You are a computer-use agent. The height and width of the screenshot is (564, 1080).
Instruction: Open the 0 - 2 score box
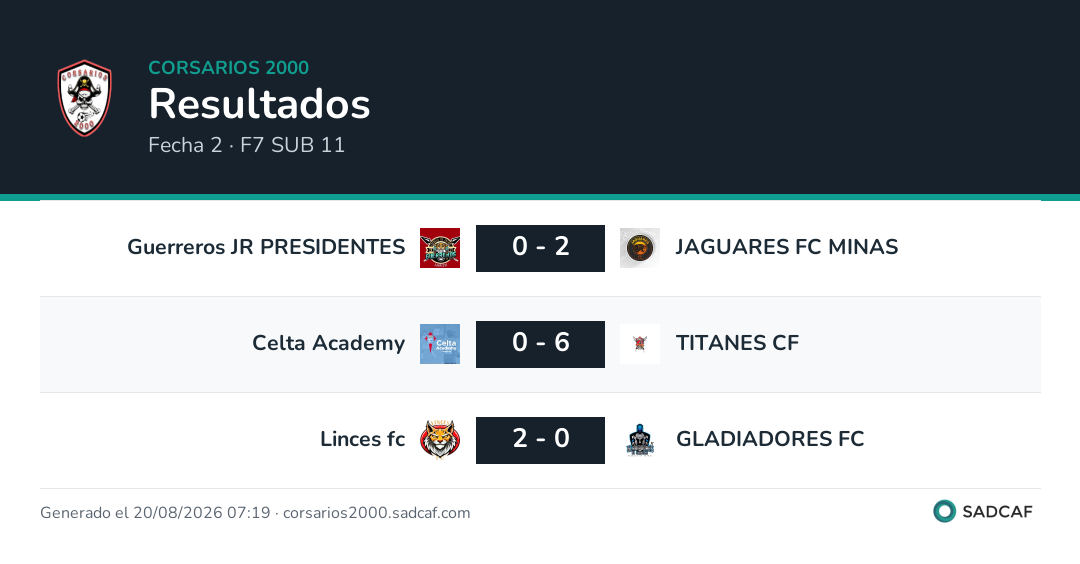coord(541,248)
